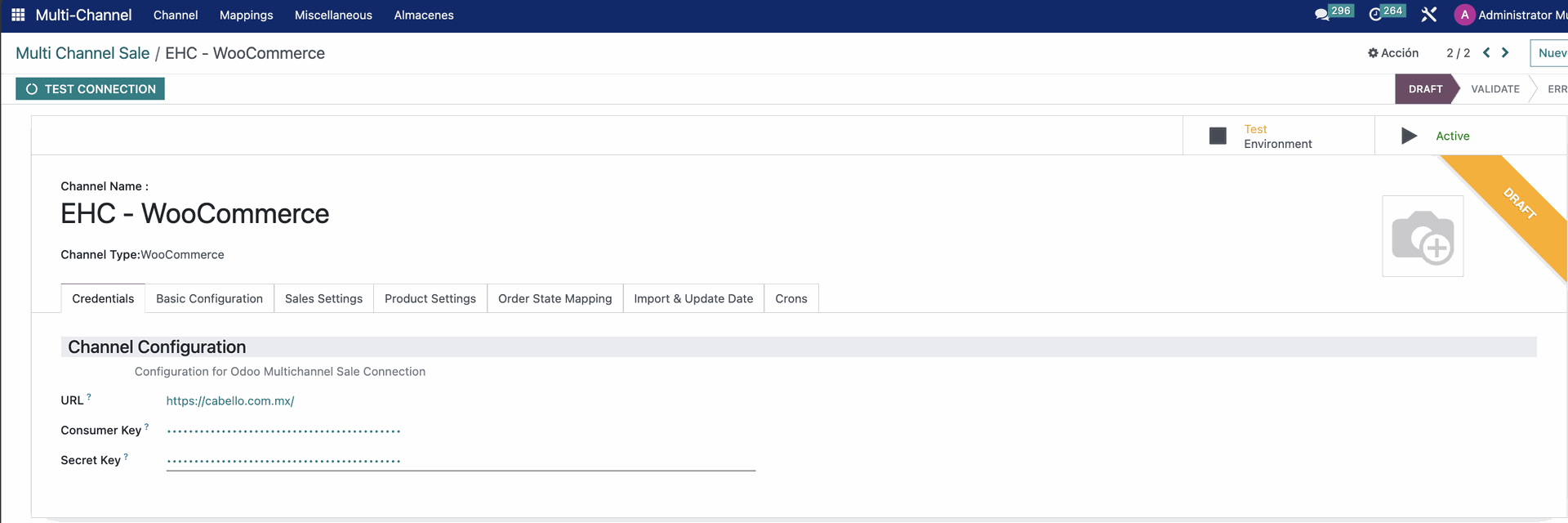Open the Mappings menu

coord(246,15)
